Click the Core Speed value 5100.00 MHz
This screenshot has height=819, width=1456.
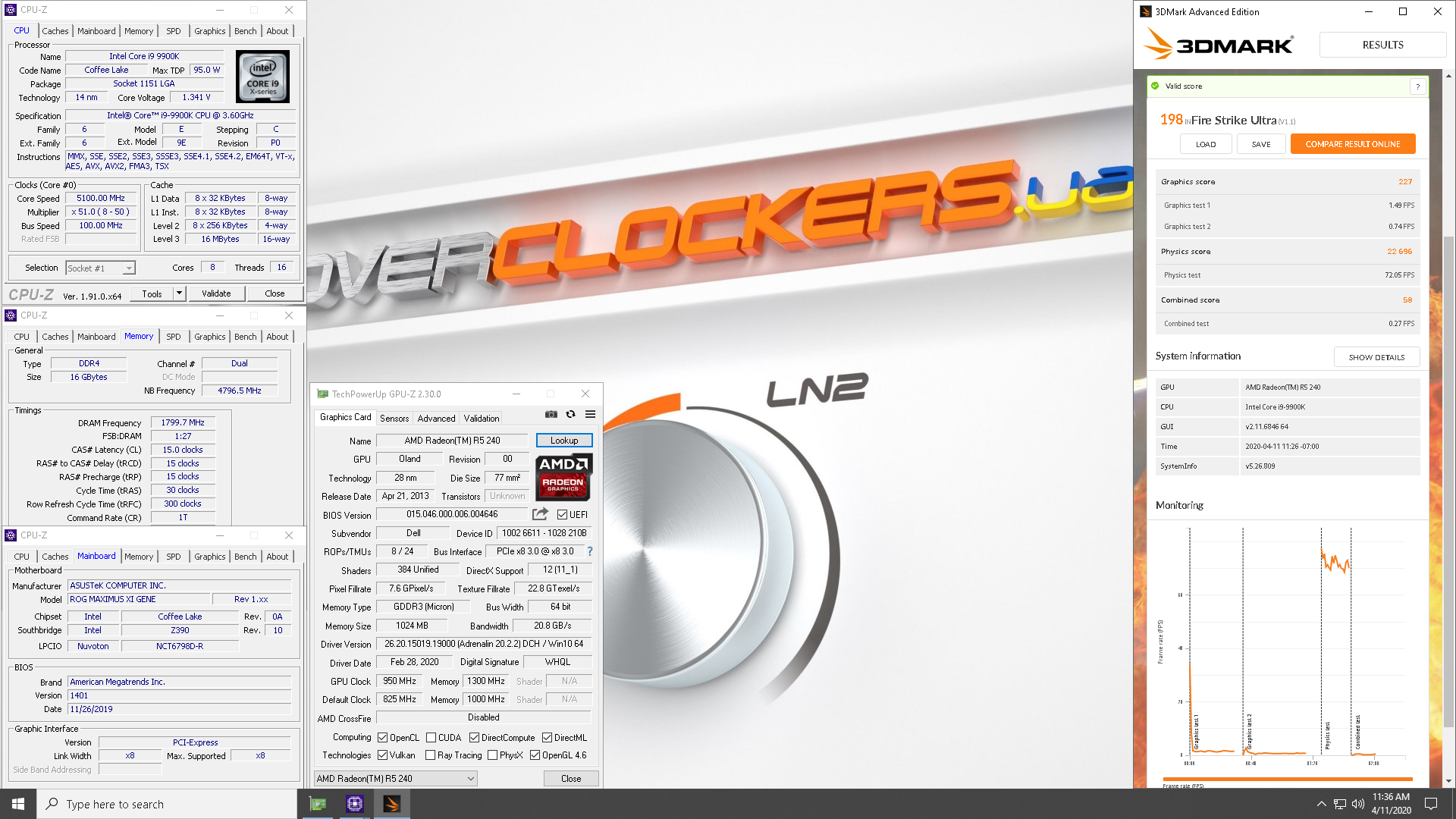coord(101,198)
